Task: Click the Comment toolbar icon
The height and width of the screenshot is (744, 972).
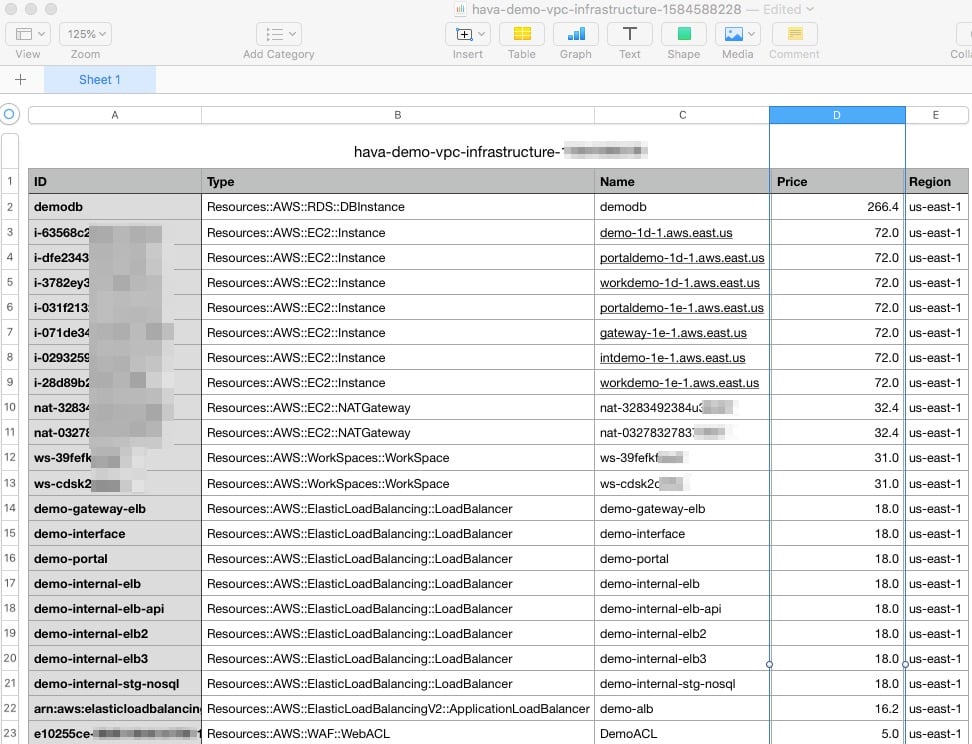Action: (x=794, y=34)
